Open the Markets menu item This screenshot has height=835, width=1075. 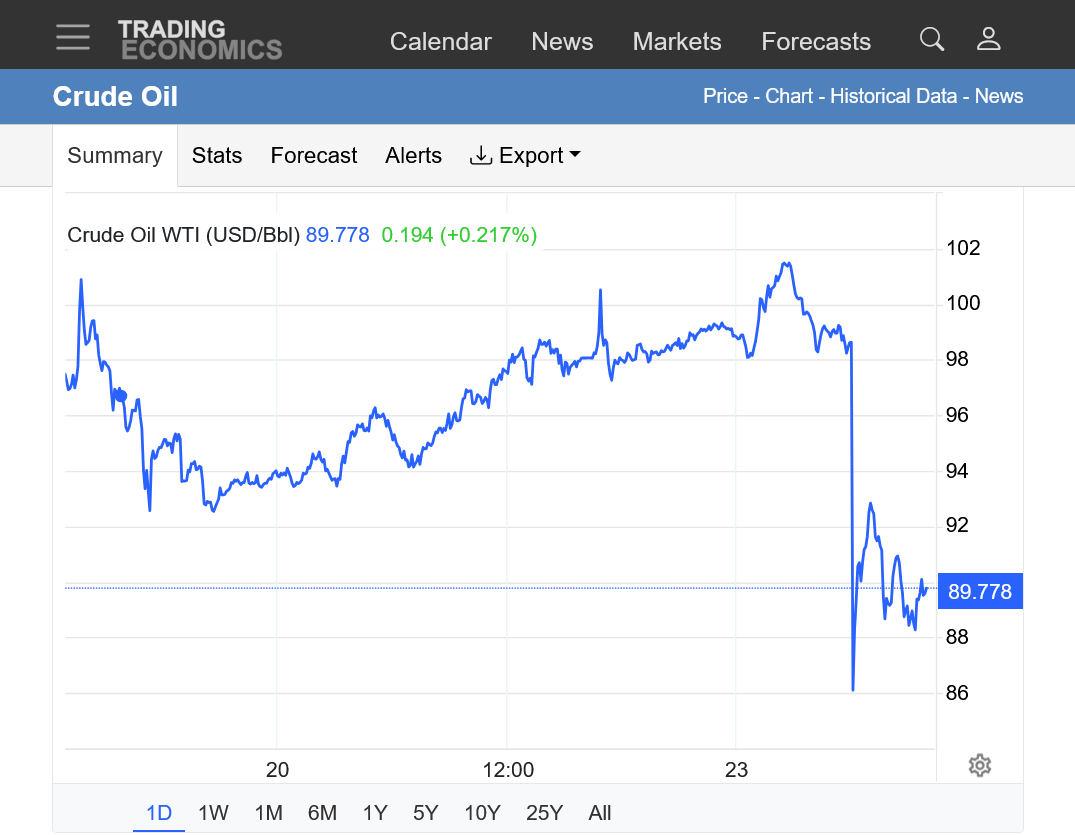(x=677, y=42)
